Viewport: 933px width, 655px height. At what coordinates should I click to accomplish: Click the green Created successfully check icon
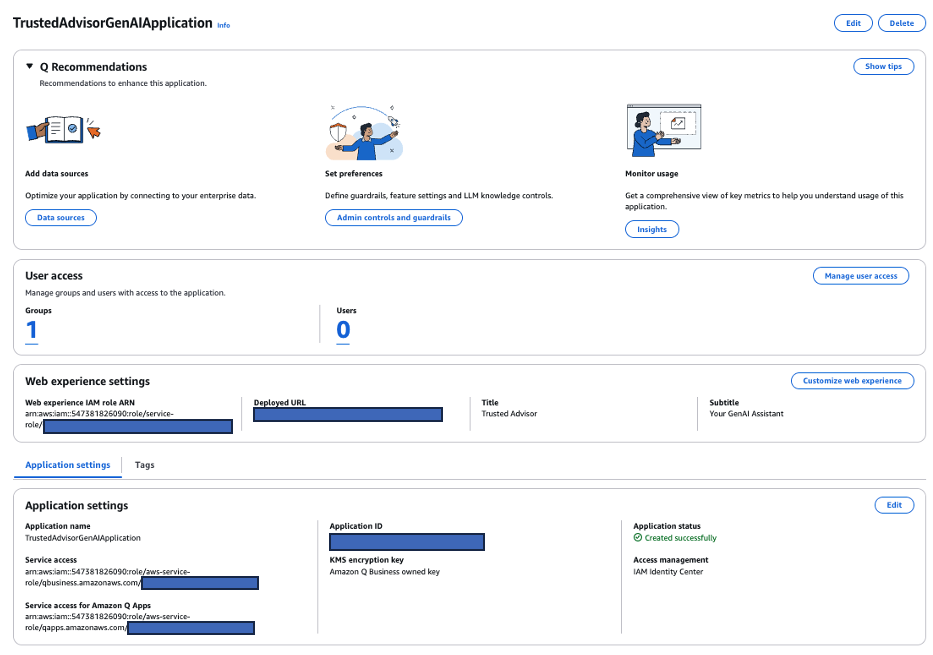(x=637, y=538)
